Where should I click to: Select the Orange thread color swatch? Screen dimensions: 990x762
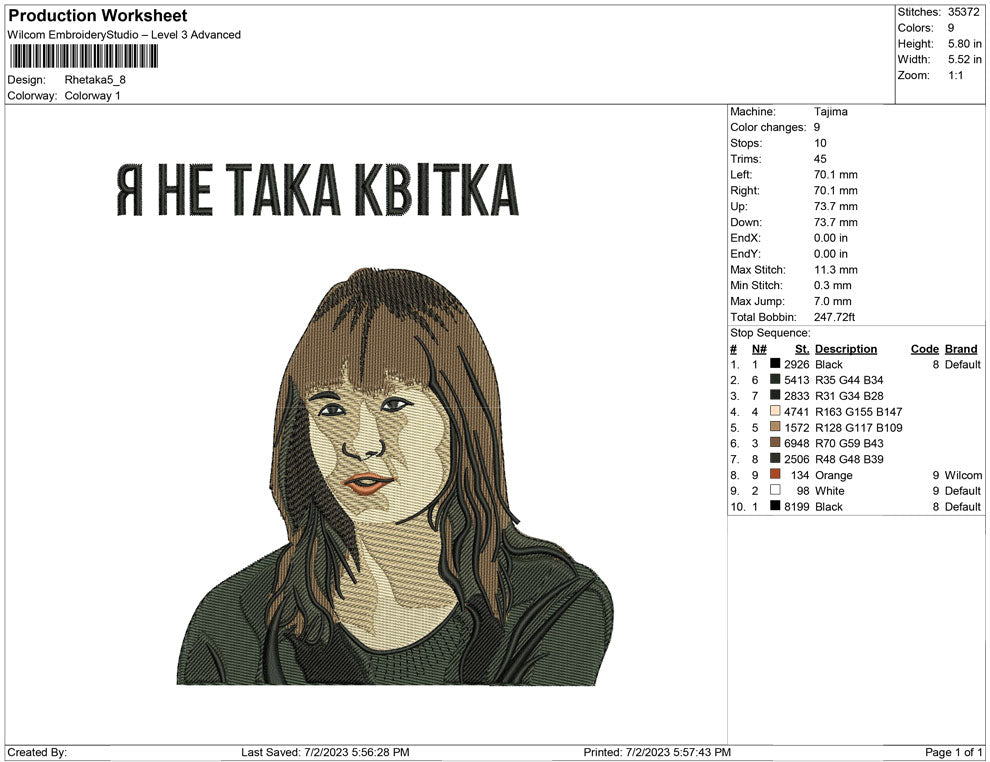click(775, 475)
